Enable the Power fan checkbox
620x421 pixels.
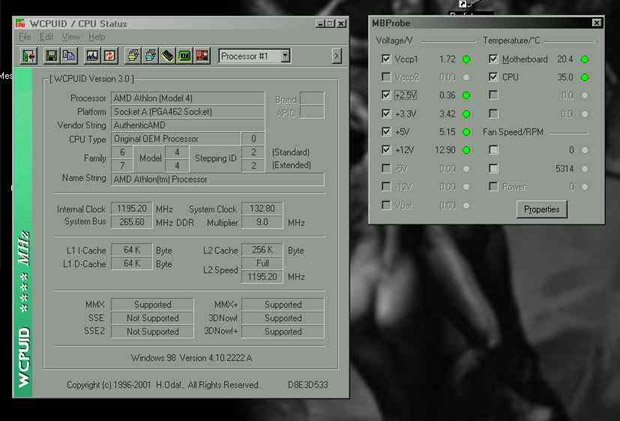click(493, 186)
